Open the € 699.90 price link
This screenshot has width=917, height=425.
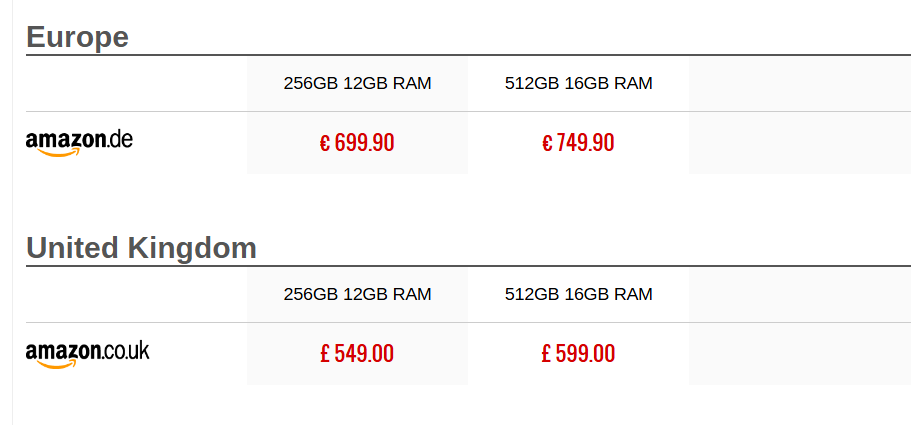pyautogui.click(x=357, y=143)
